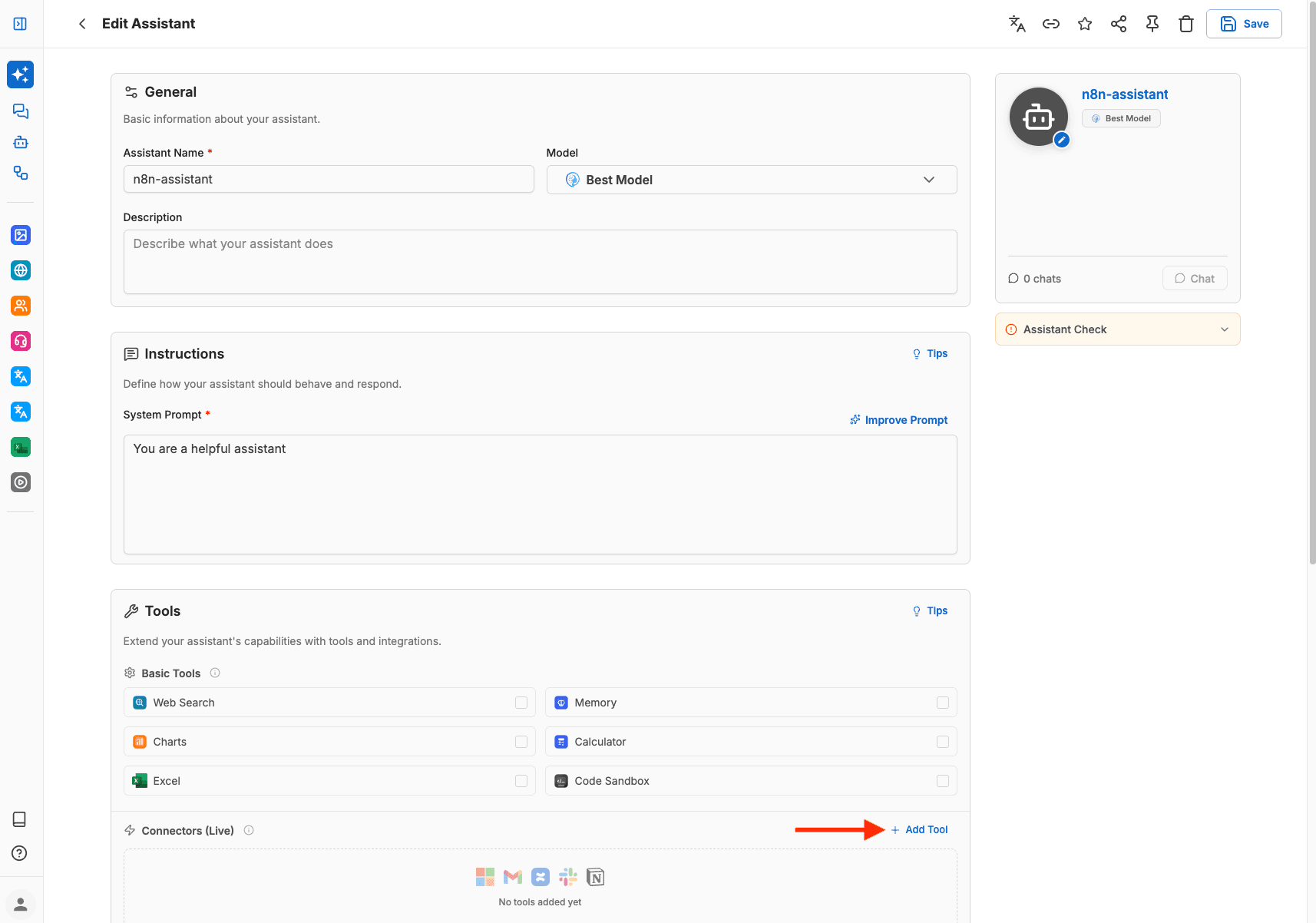Click the translate icon in top toolbar

1017,24
